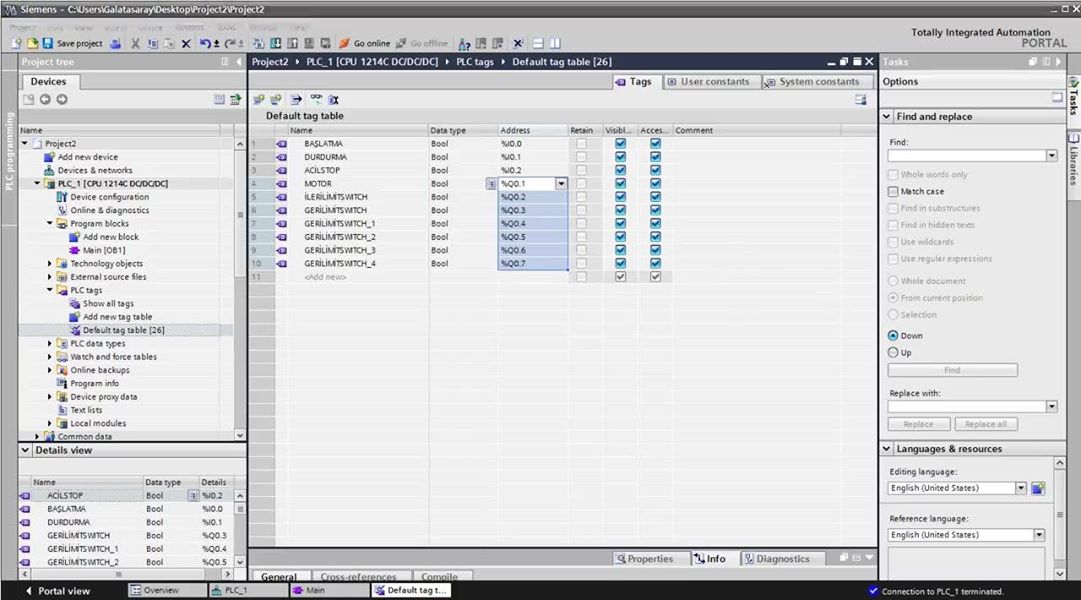Image resolution: width=1081 pixels, height=600 pixels.
Task: Click the Go online button
Action: pos(365,43)
